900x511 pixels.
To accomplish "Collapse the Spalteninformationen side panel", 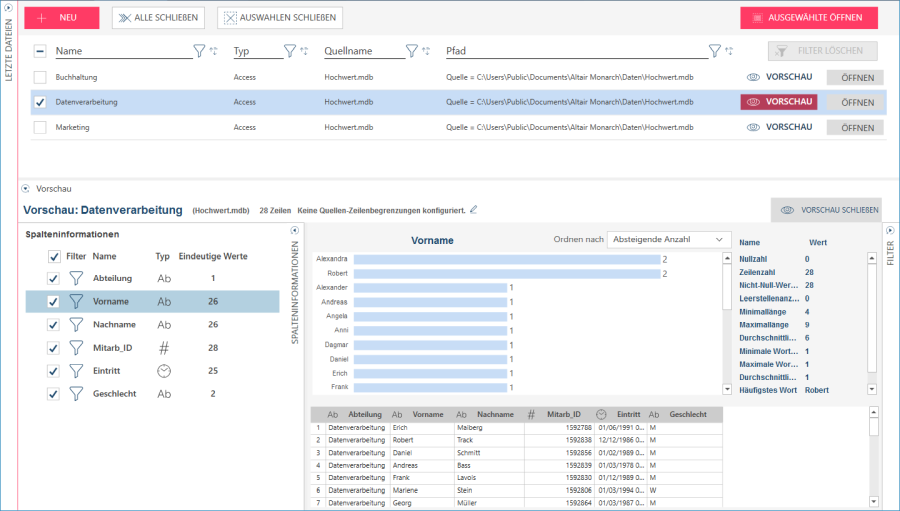I will coord(295,231).
